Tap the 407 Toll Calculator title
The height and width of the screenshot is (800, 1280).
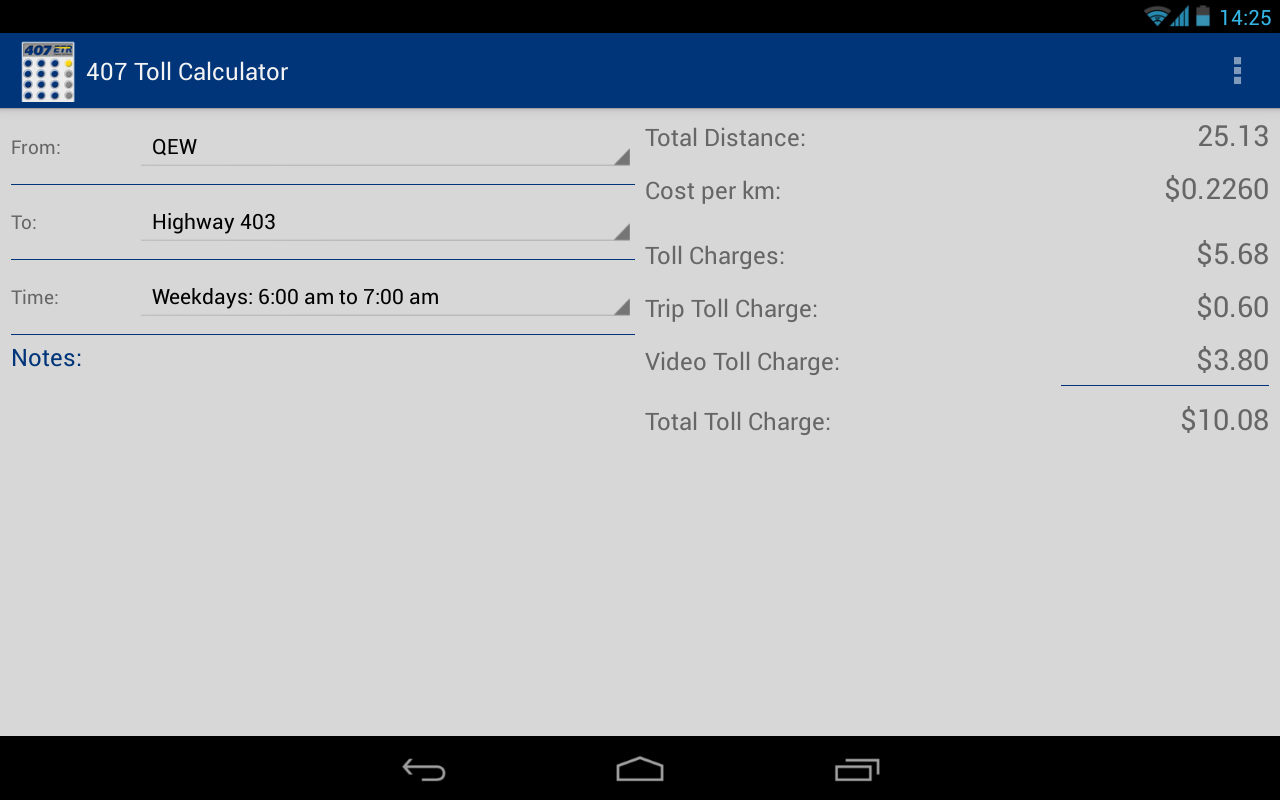pos(187,72)
